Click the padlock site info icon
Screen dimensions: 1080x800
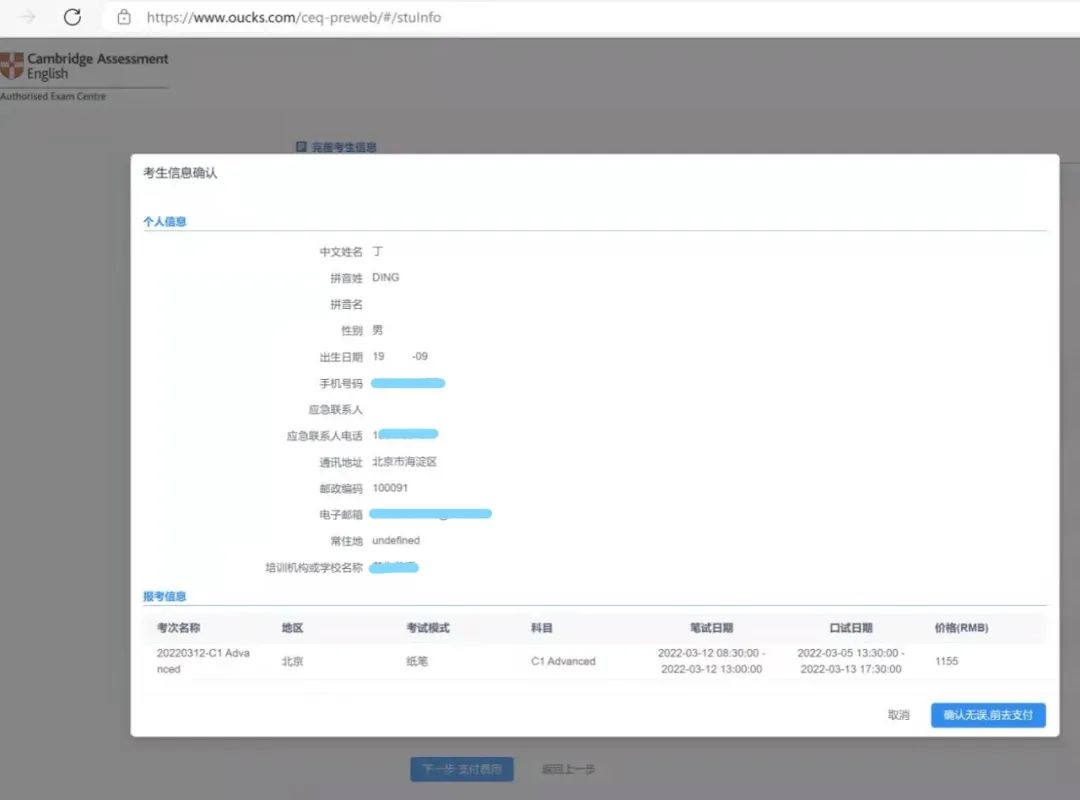(124, 17)
